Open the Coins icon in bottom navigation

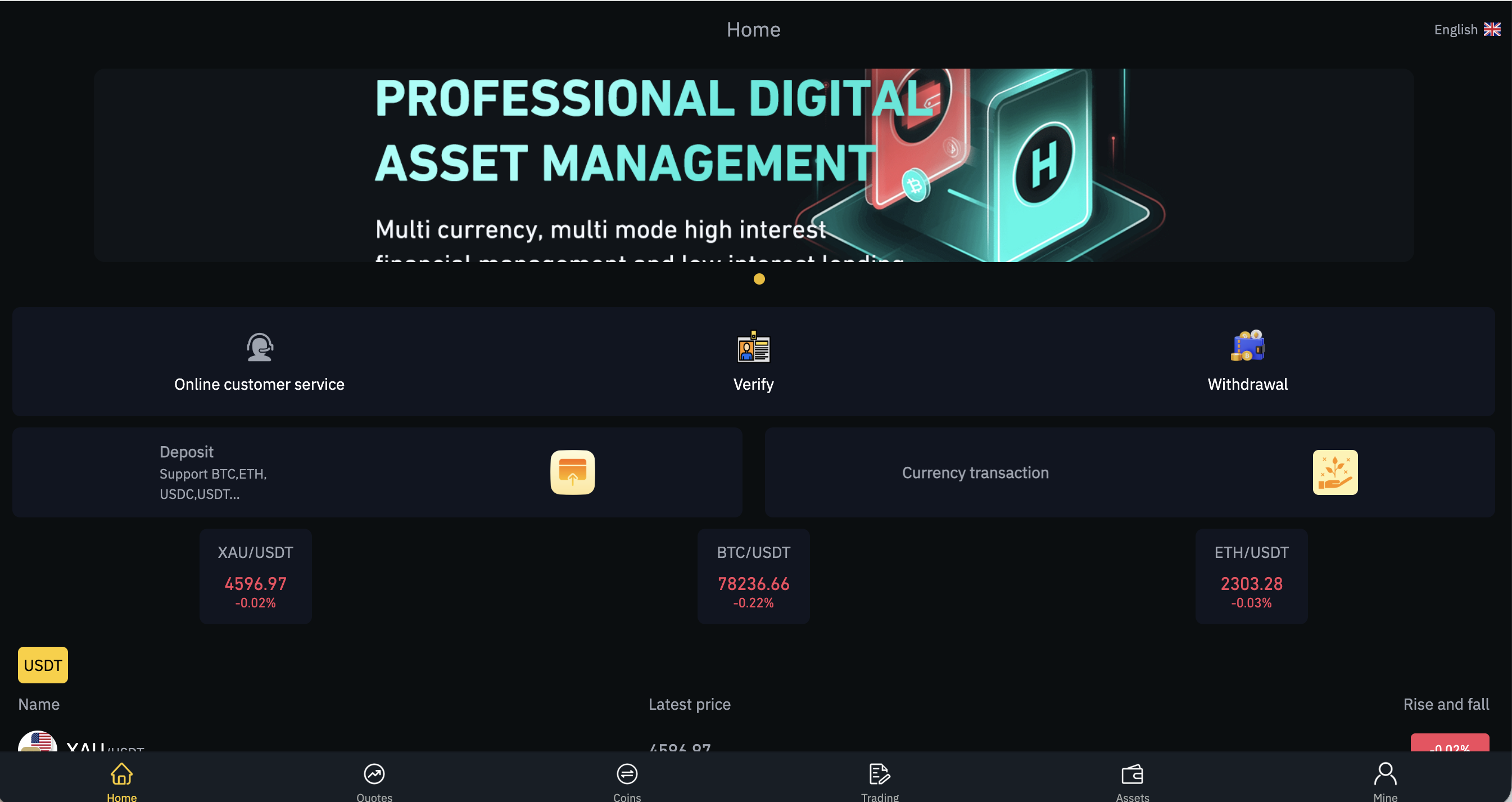(627, 774)
